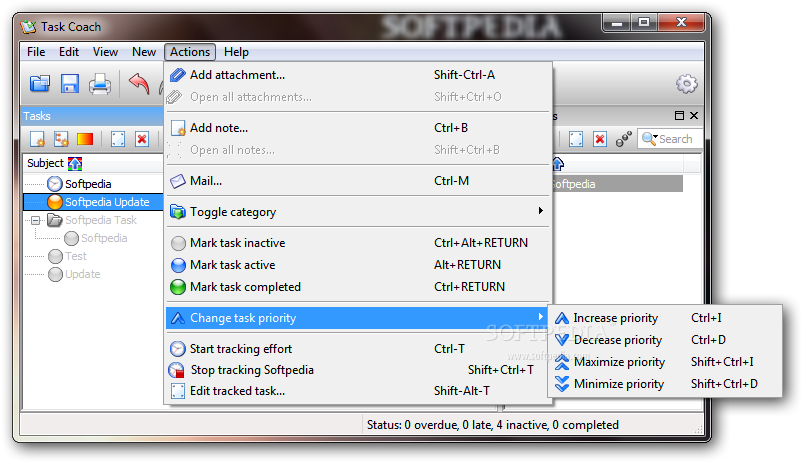Choose Add note menu entry

point(358,128)
